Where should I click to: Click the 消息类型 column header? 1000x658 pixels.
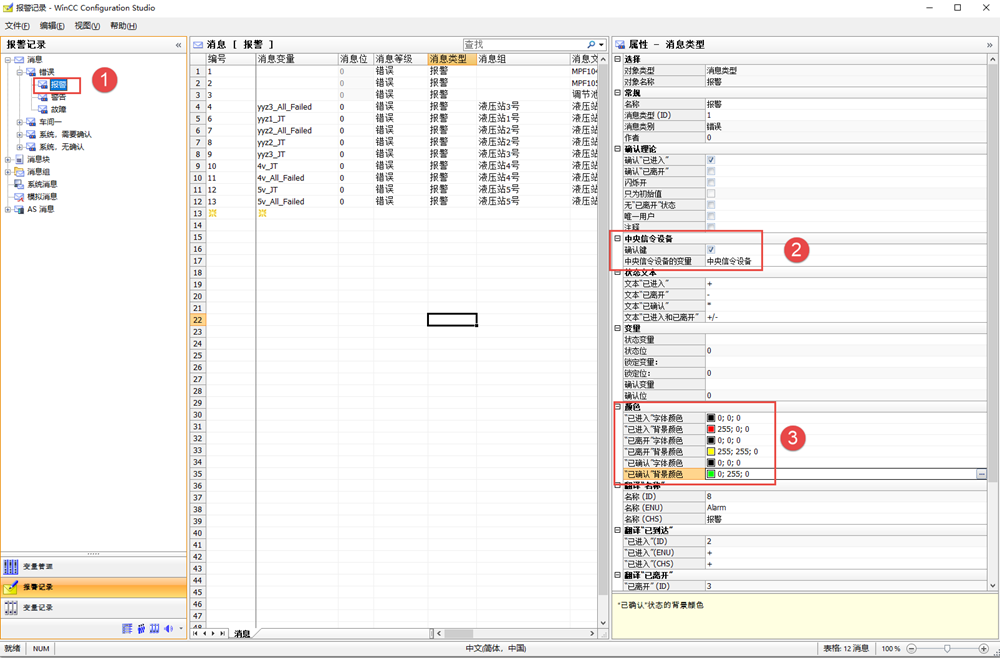(x=448, y=60)
